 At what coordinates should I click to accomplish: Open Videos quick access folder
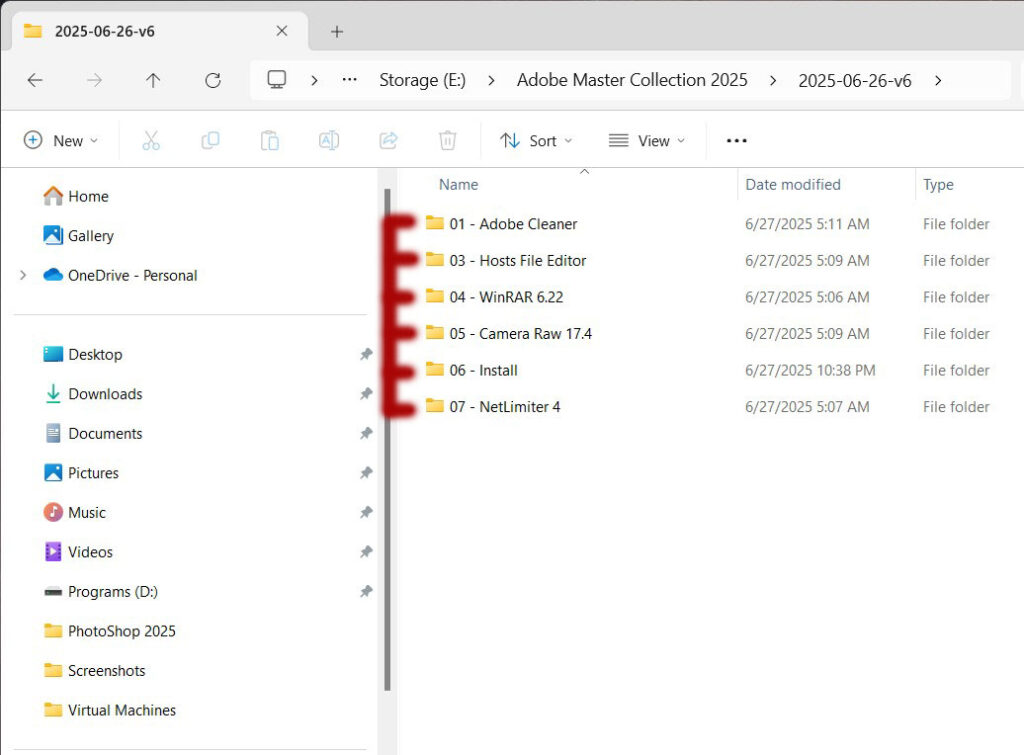[x=78, y=552]
